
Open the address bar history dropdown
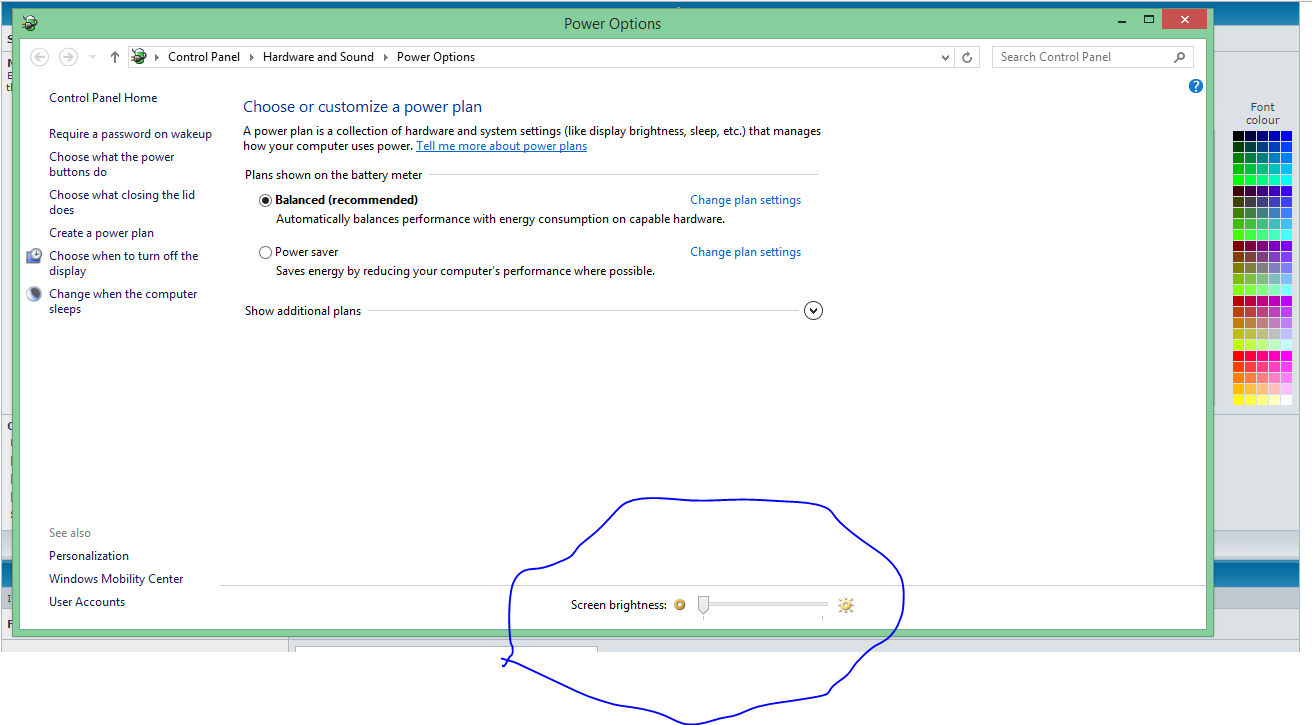[946, 57]
